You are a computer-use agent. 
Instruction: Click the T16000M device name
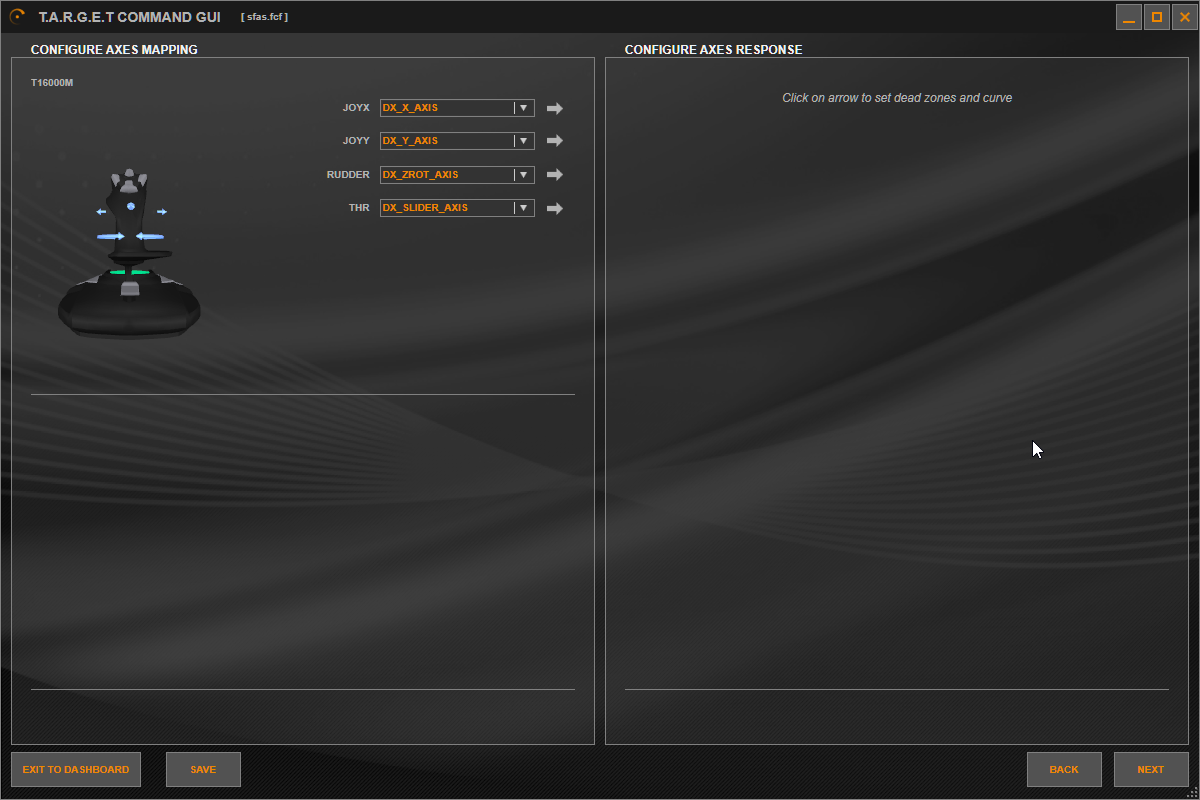(52, 82)
